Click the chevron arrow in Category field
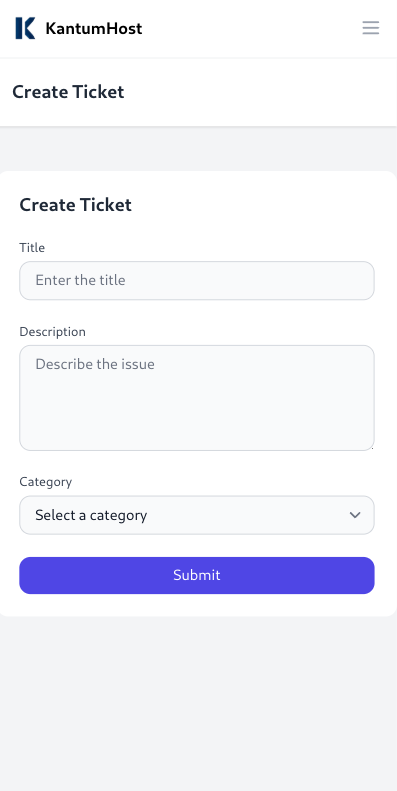 tap(355, 515)
